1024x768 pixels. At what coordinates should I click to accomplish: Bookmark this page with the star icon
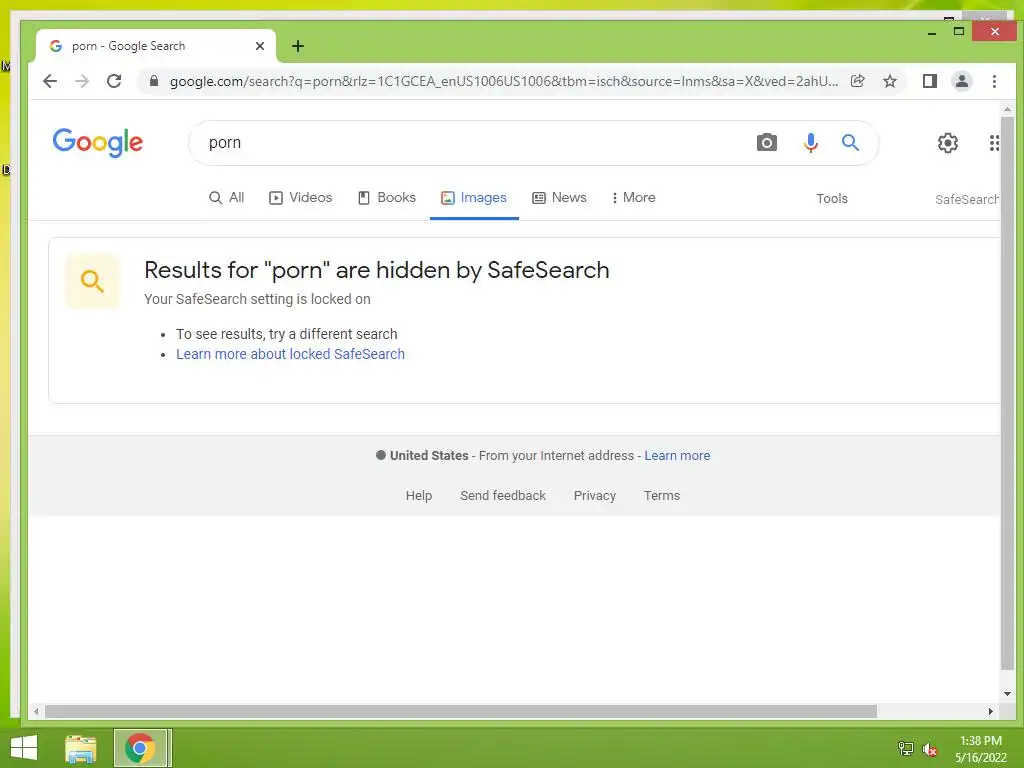click(x=889, y=81)
